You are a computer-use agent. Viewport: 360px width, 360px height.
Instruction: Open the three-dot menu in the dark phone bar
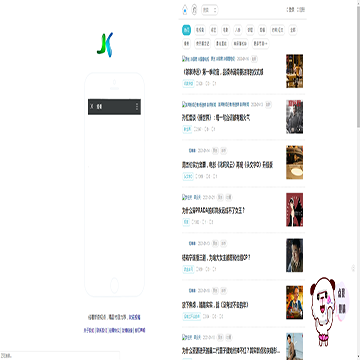point(137,107)
